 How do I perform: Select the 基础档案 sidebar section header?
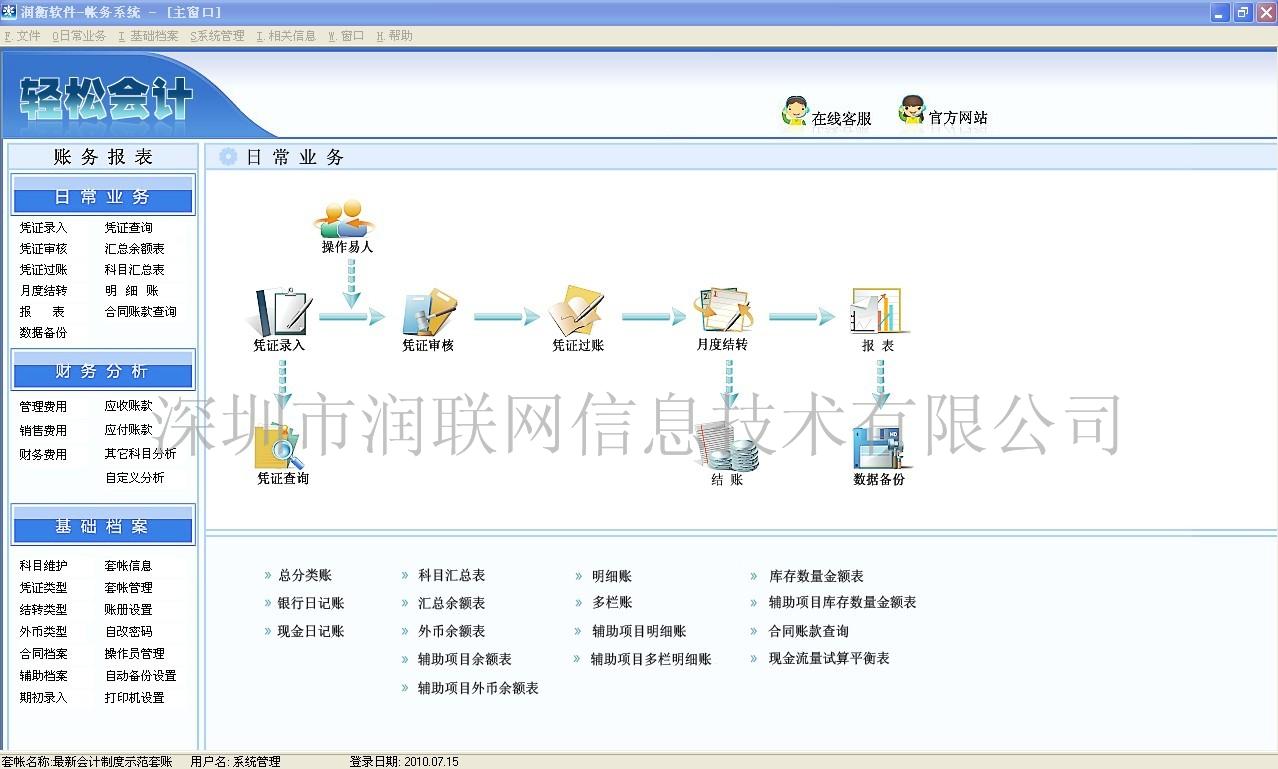(x=103, y=526)
